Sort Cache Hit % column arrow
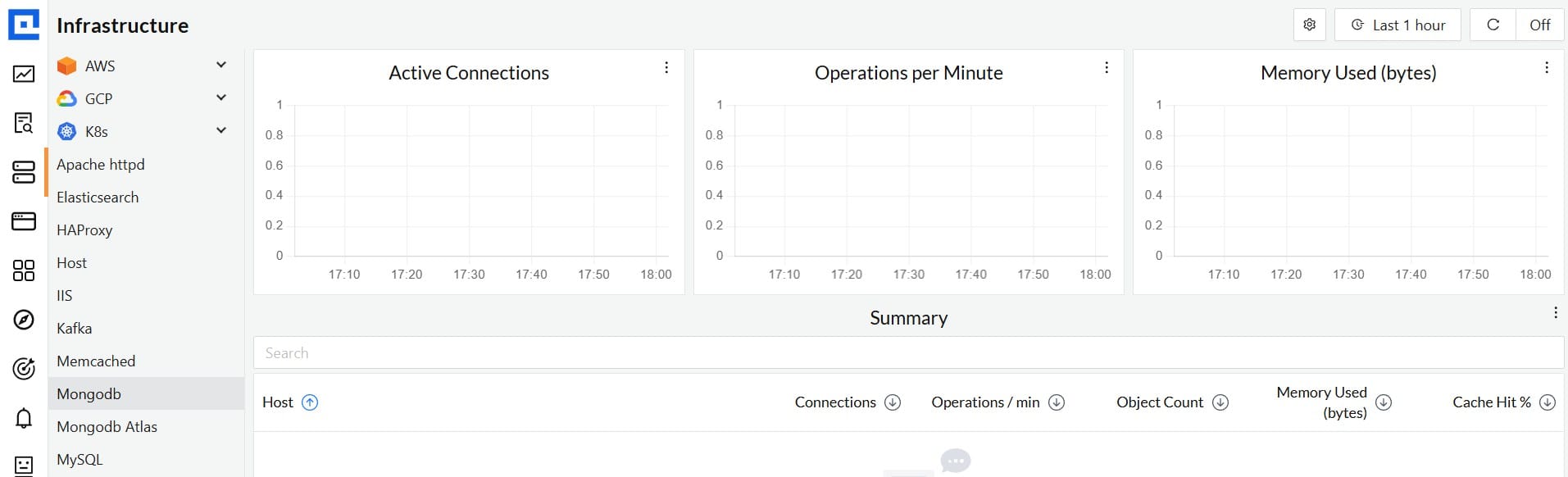The image size is (1568, 477). coord(1548,402)
